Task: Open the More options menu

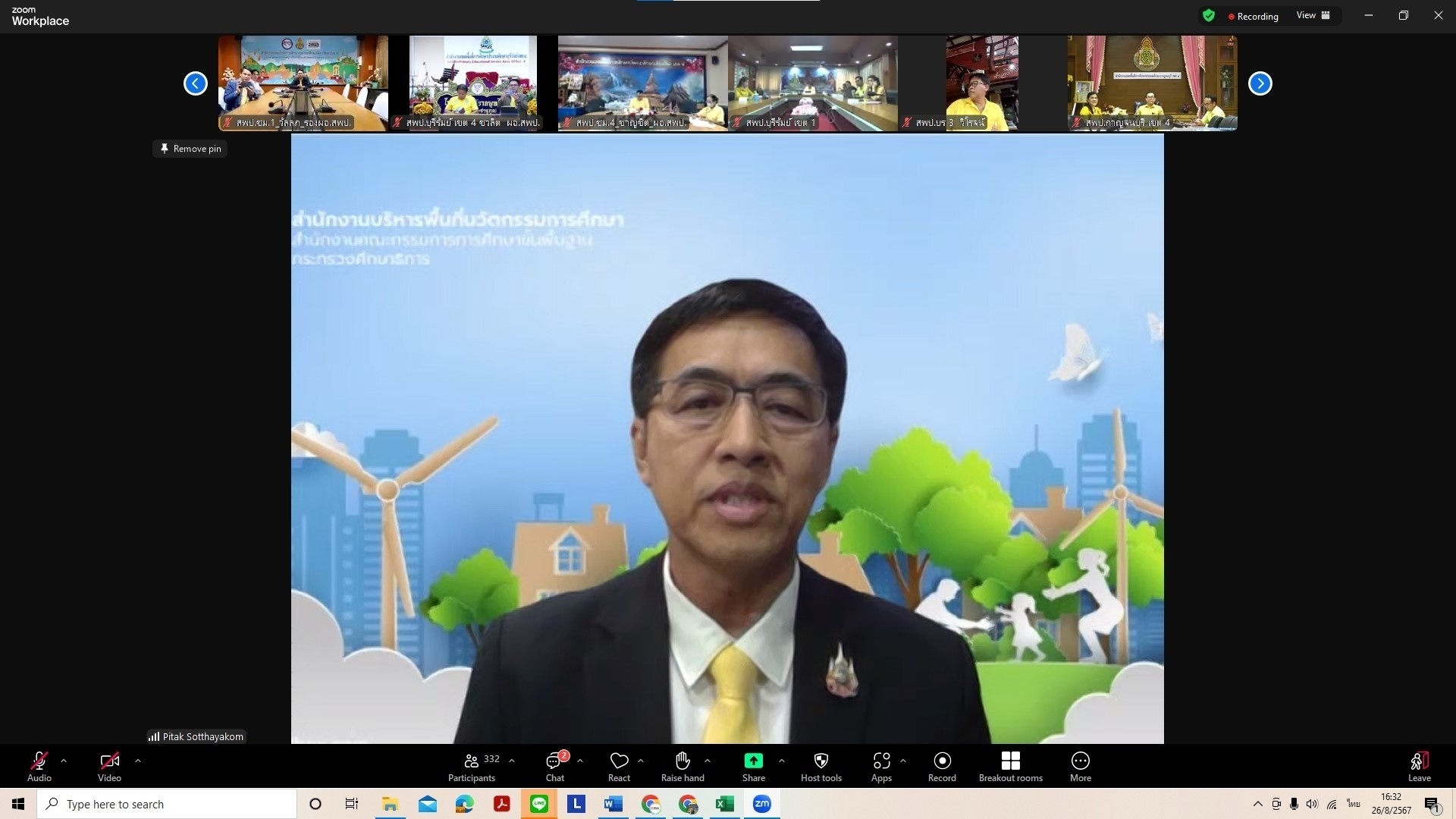Action: coord(1080,766)
